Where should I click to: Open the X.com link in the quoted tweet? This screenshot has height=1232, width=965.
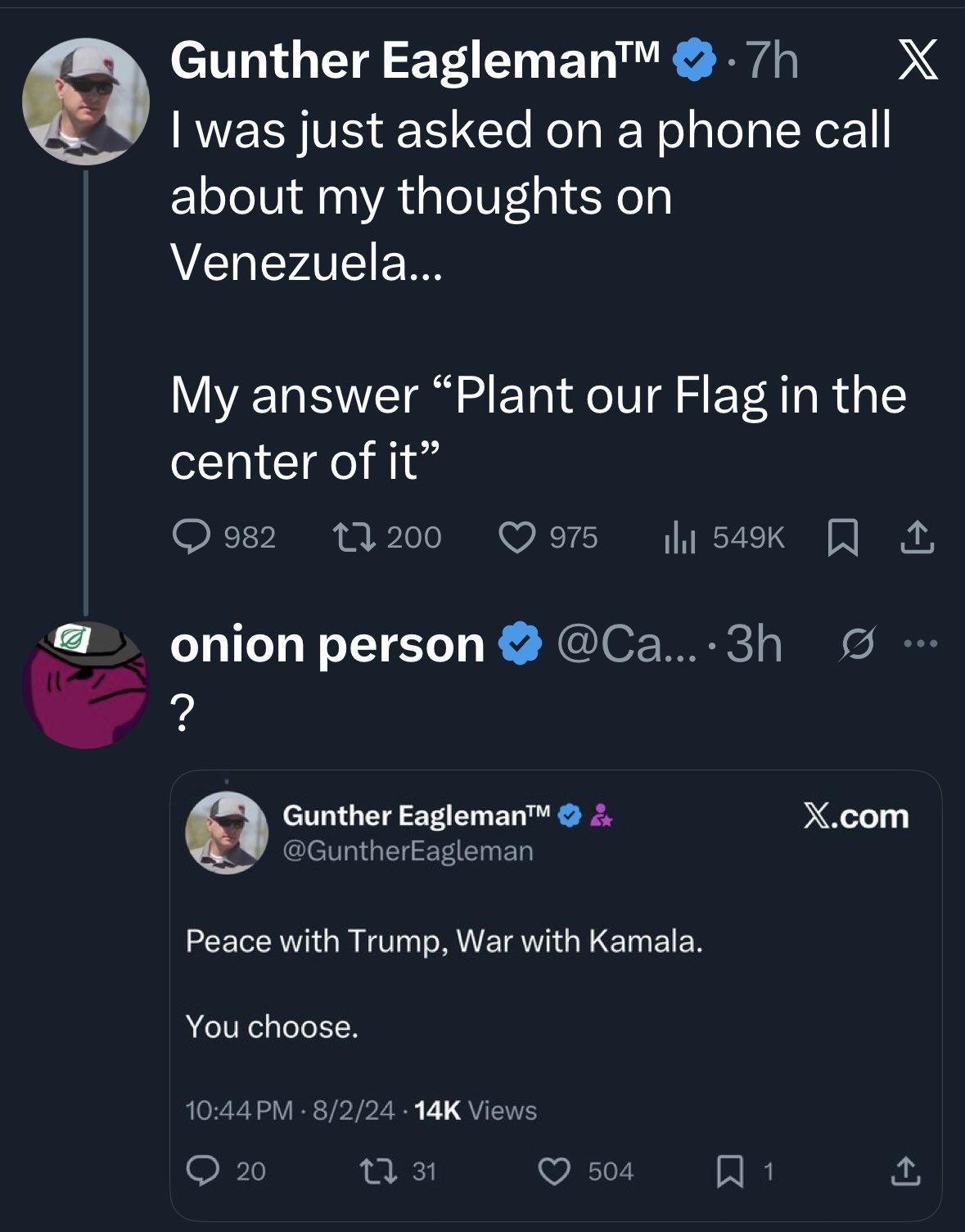pyautogui.click(x=855, y=816)
